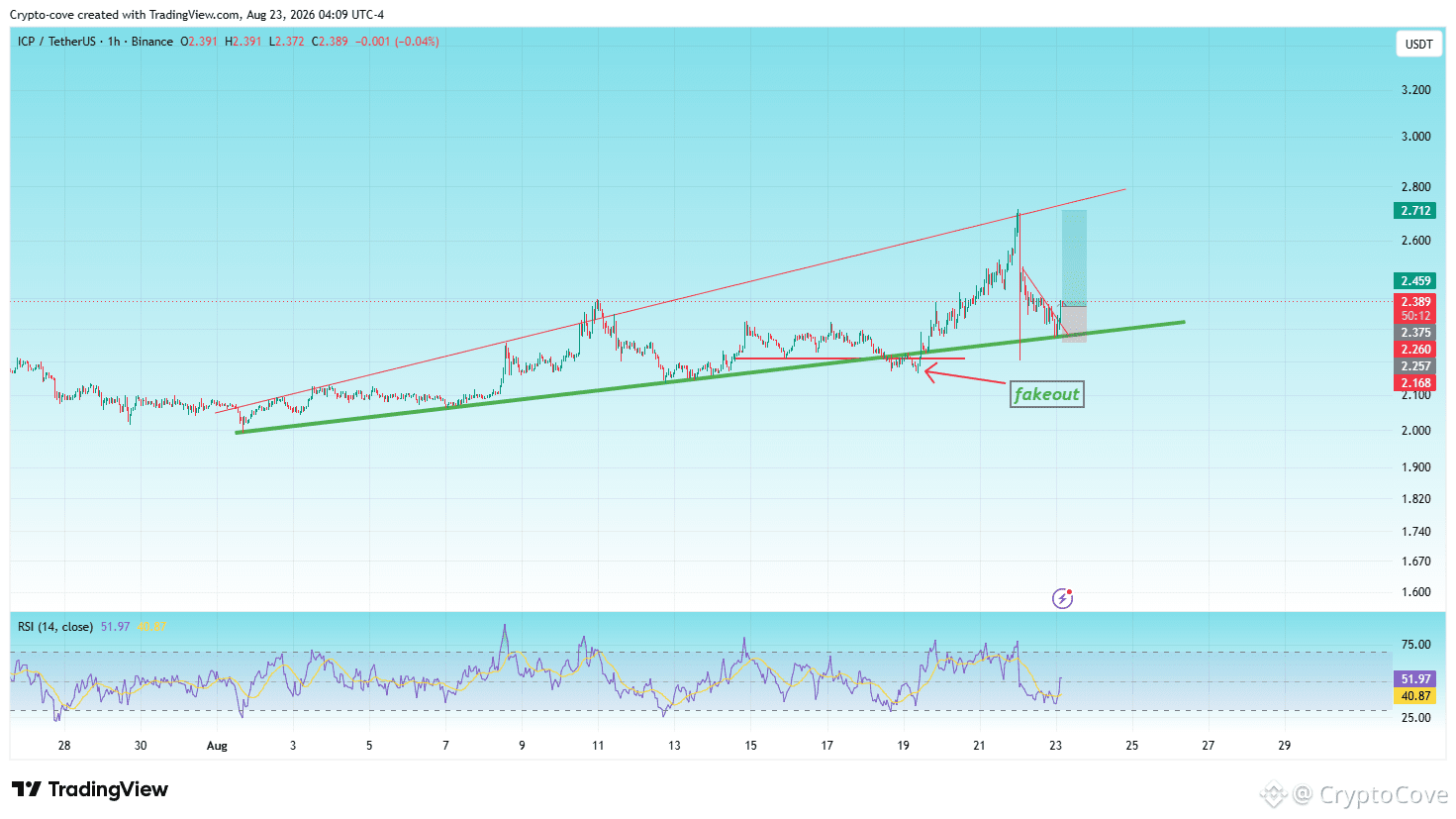Image resolution: width=1456 pixels, height=819 pixels.
Task: Click the purple 51.97 value in the RSI legend
Action: click(x=115, y=627)
